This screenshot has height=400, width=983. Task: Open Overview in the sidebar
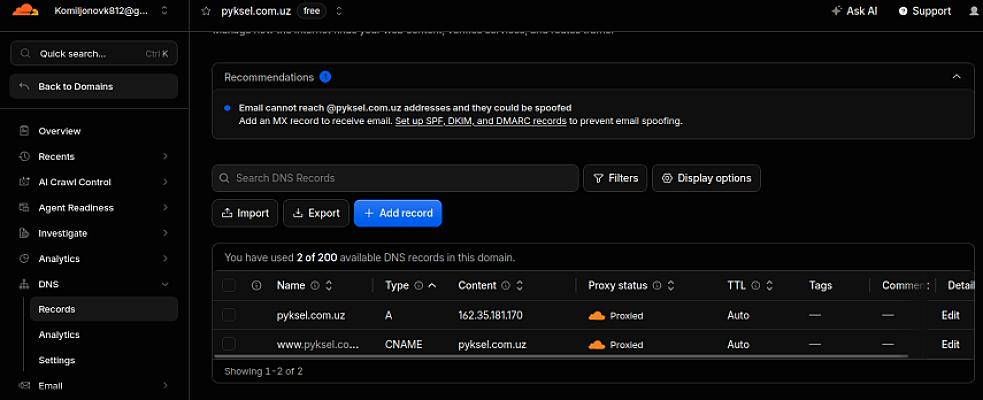(x=60, y=131)
